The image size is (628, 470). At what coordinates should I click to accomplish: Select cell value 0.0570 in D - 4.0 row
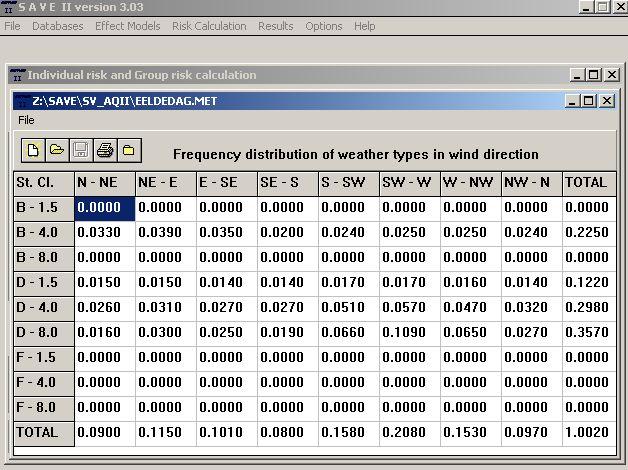(409, 308)
